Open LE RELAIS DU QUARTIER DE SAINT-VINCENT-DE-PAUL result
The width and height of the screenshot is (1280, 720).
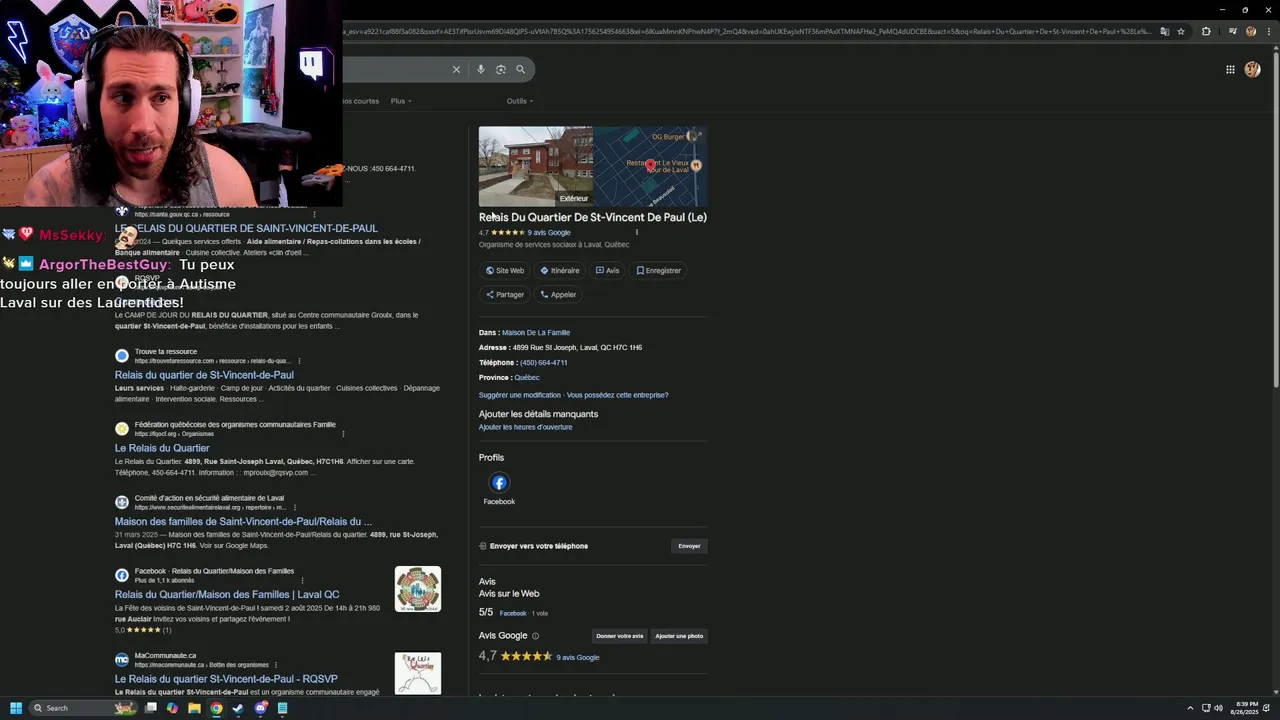pyautogui.click(x=246, y=229)
